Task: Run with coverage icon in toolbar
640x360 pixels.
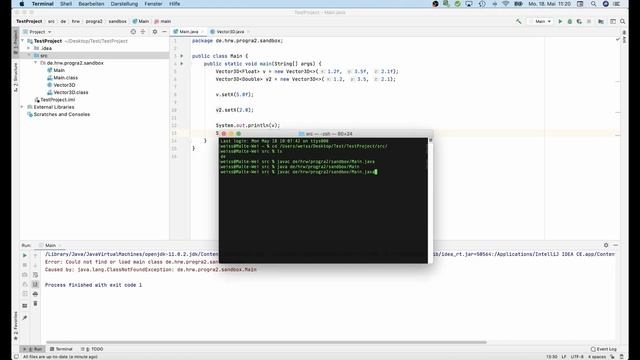Action: tap(579, 21)
